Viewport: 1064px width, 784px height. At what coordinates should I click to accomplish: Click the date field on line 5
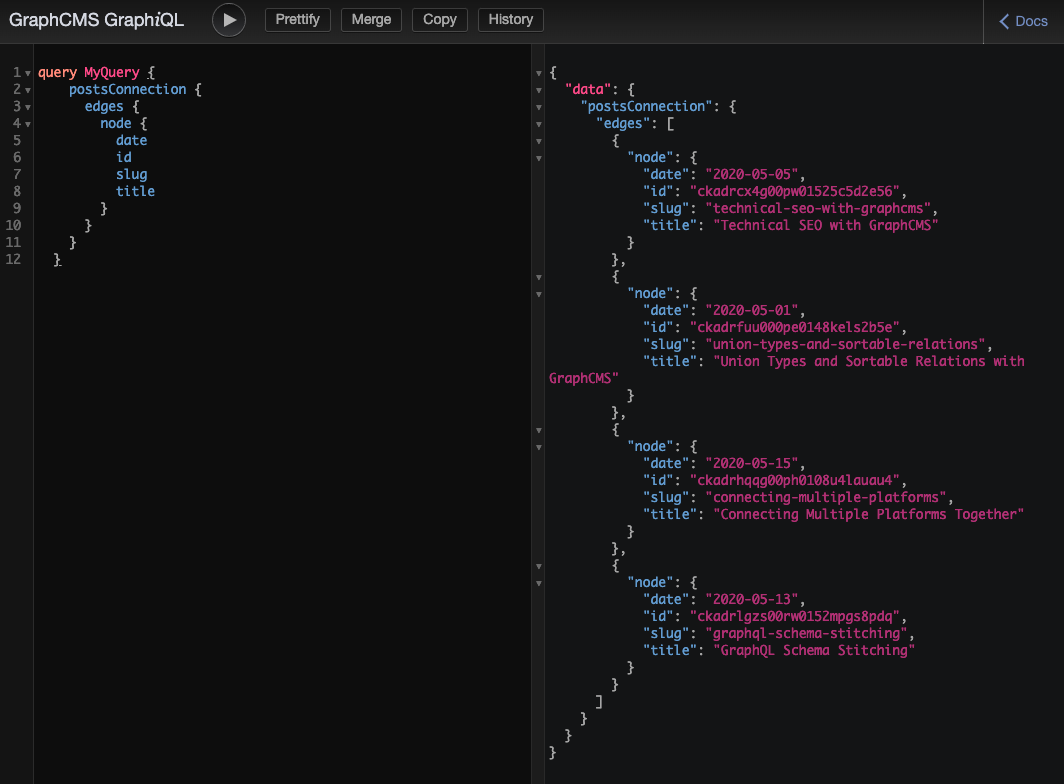(131, 140)
